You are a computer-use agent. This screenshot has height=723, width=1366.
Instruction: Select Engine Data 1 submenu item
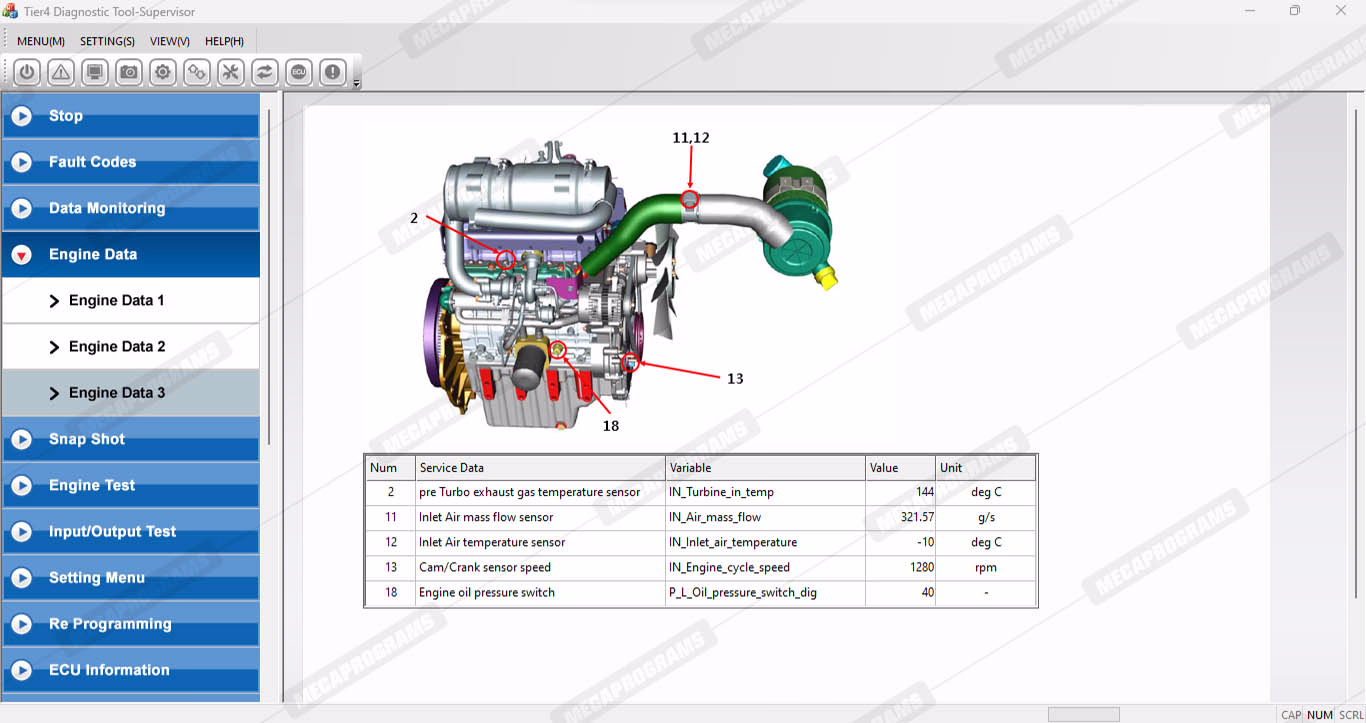point(131,300)
